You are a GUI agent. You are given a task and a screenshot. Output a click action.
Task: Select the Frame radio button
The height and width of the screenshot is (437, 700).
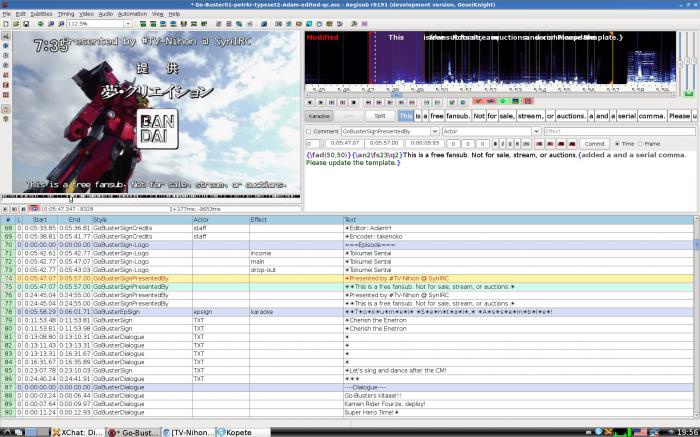pyautogui.click(x=640, y=144)
